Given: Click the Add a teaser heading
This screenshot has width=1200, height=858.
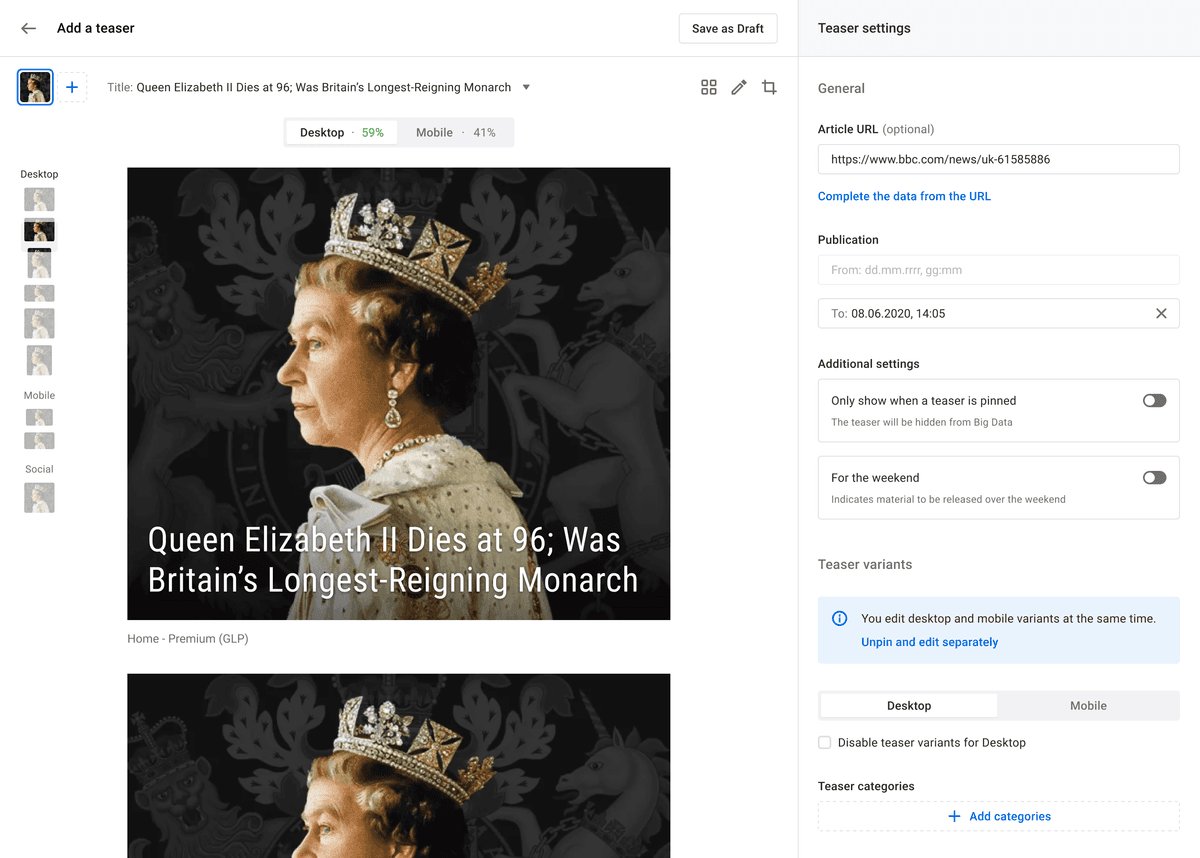Looking at the screenshot, I should (96, 28).
